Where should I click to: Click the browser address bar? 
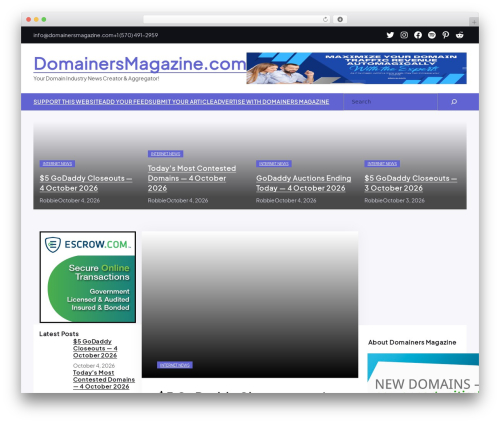237,20
